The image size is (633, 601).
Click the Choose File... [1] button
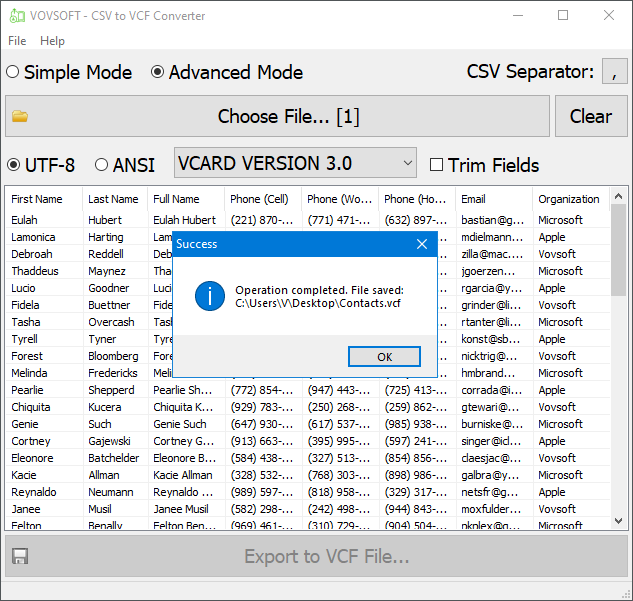coord(277,116)
